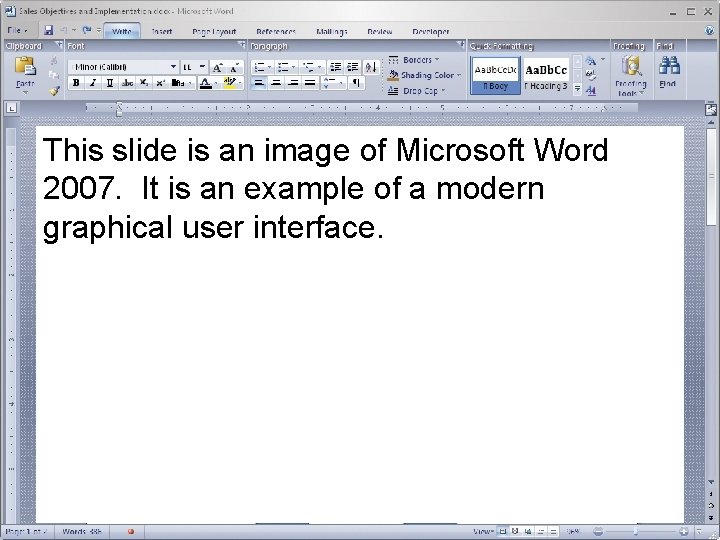
Task: Click the Undo arrow icon
Action: 63,30
